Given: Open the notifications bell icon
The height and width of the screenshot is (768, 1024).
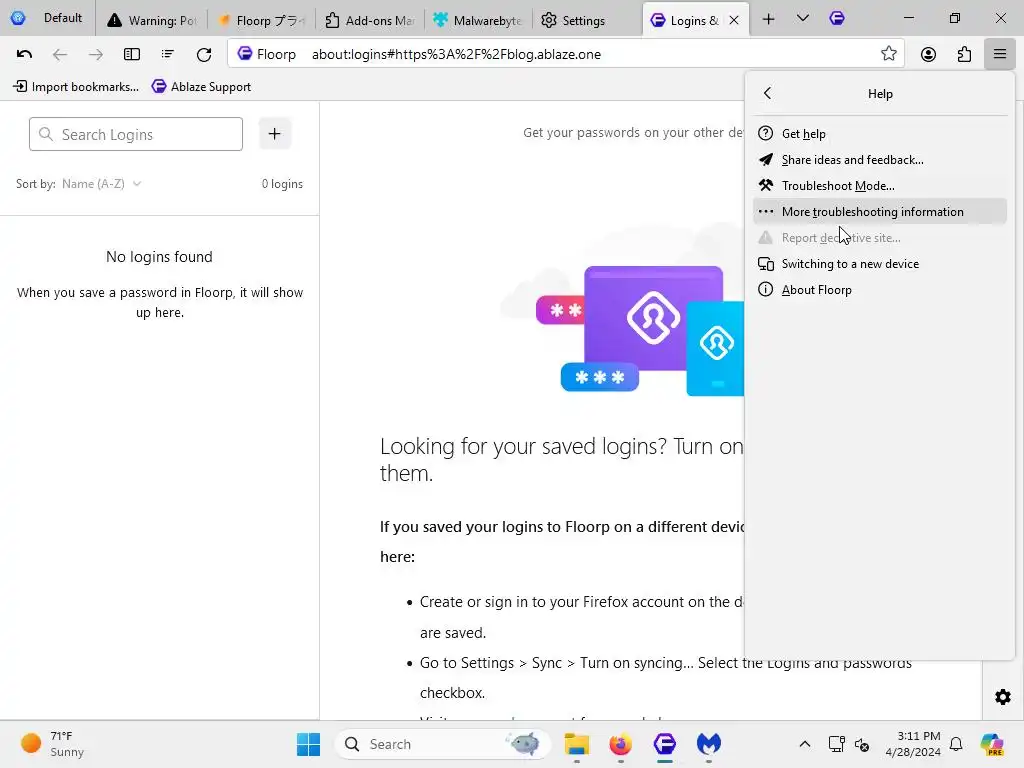Looking at the screenshot, I should pyautogui.click(x=956, y=744).
